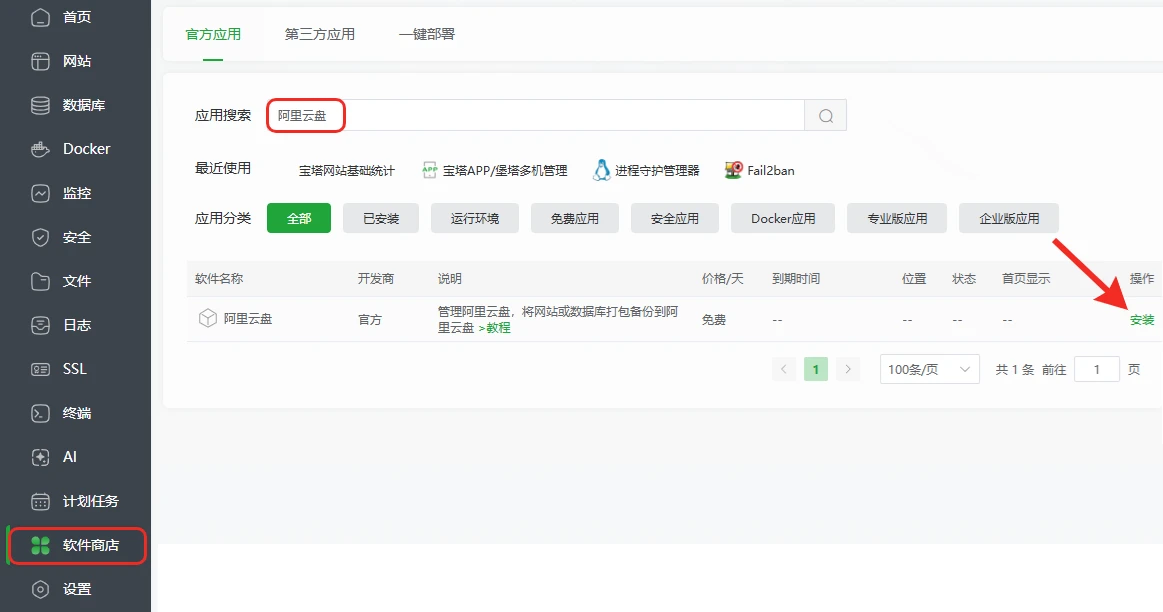Viewport: 1163px width, 612px height.
Task: Click the 日志 log icon
Action: 40,325
